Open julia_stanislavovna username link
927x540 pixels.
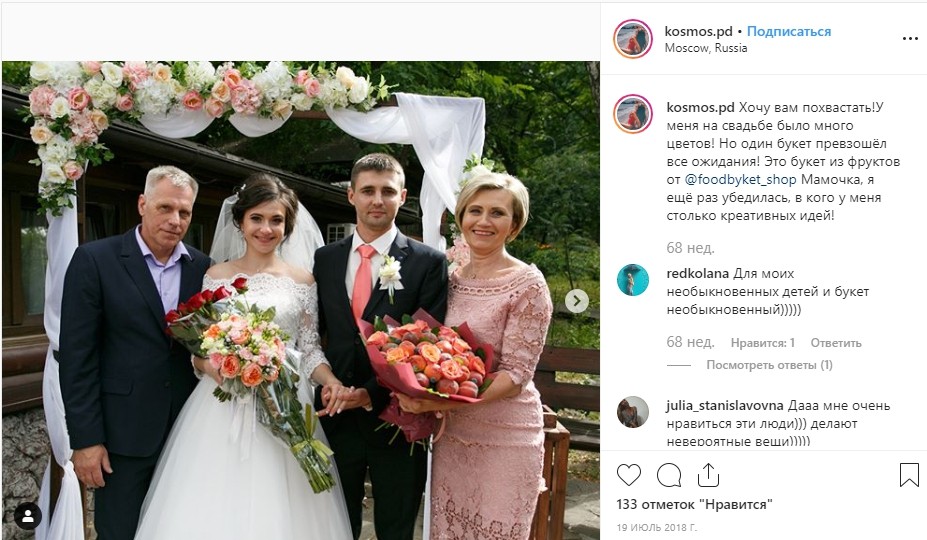(x=725, y=406)
